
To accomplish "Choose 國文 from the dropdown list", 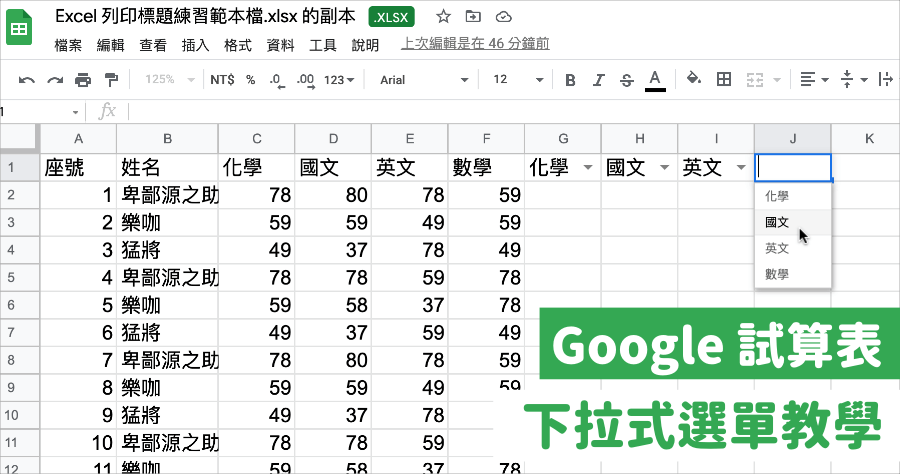I will point(793,222).
